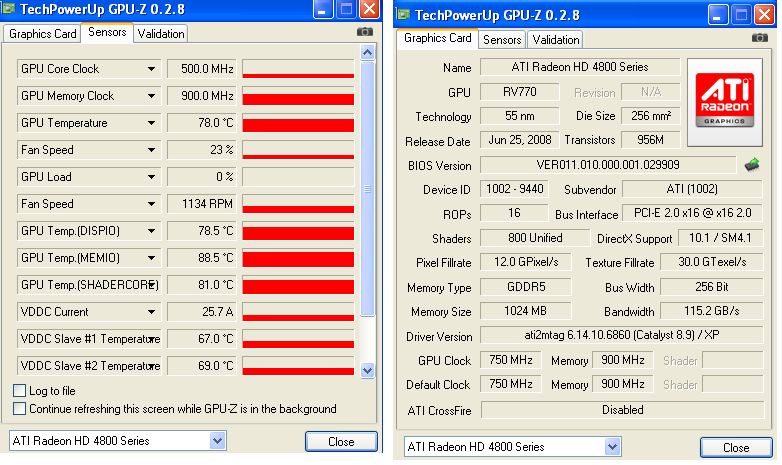This screenshot has height=465, width=782.
Task: Open the GPU Temperature sensor dropdown
Action: tap(151, 123)
